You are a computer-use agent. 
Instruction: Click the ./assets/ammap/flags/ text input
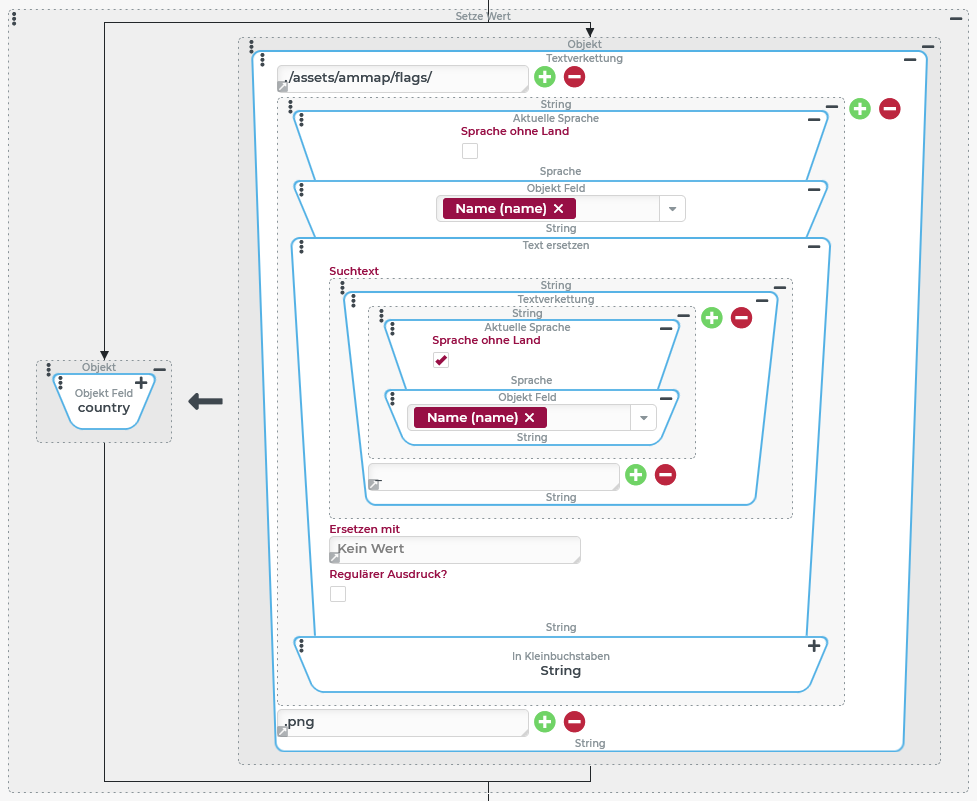click(x=403, y=78)
